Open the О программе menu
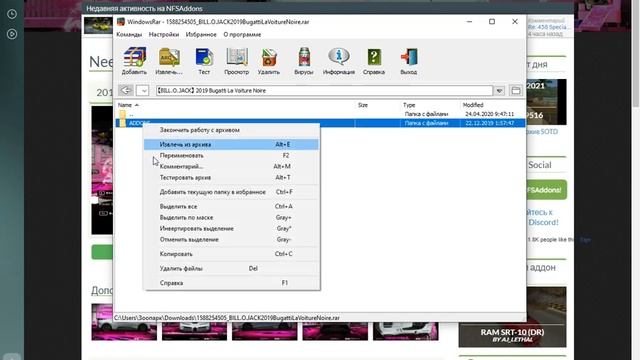This screenshot has height=360, width=640. click(x=242, y=35)
